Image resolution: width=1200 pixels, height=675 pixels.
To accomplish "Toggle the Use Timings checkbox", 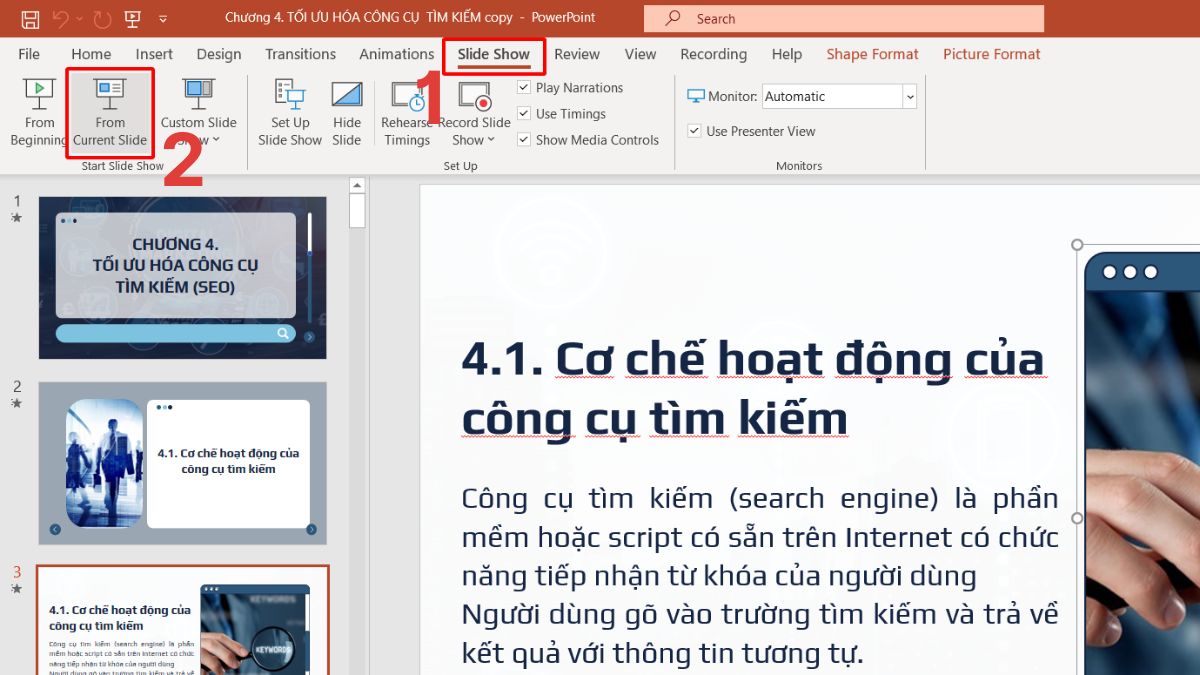I will (524, 114).
